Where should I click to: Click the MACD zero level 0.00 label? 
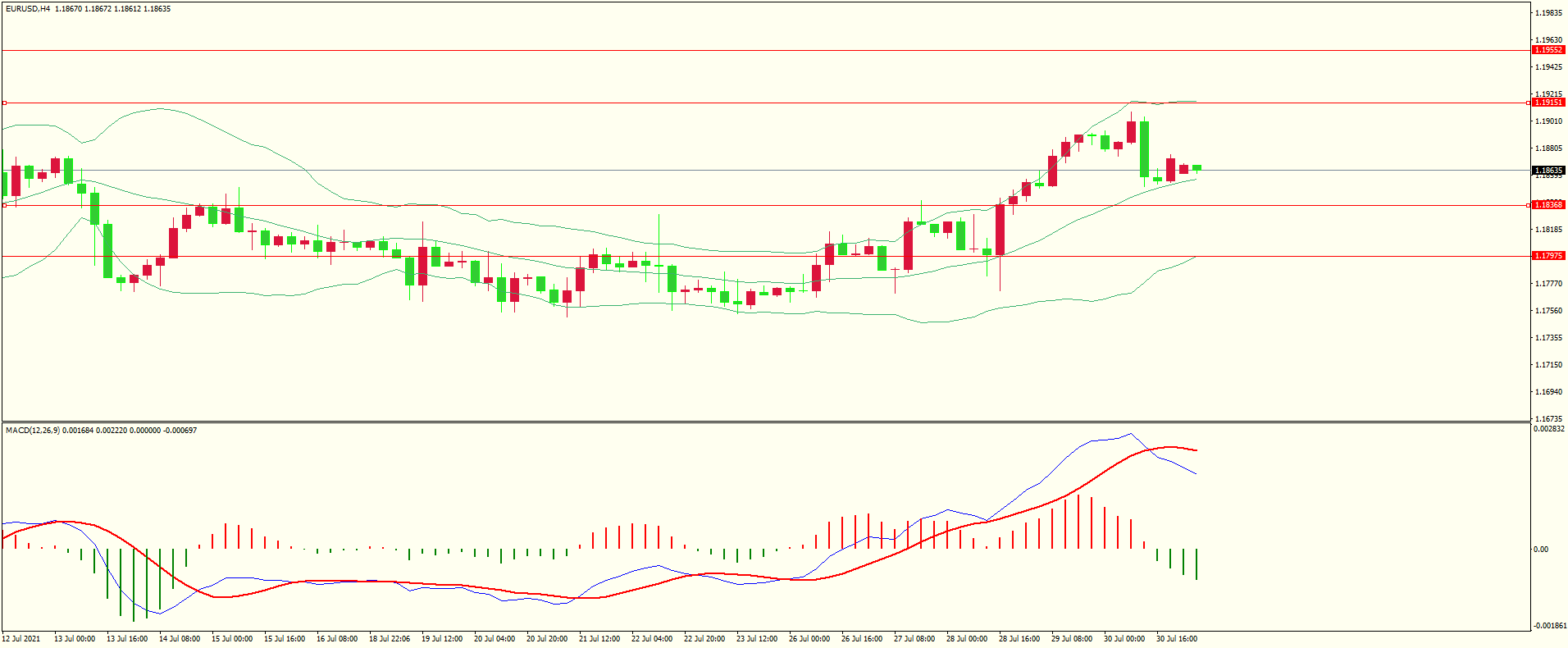(1541, 550)
